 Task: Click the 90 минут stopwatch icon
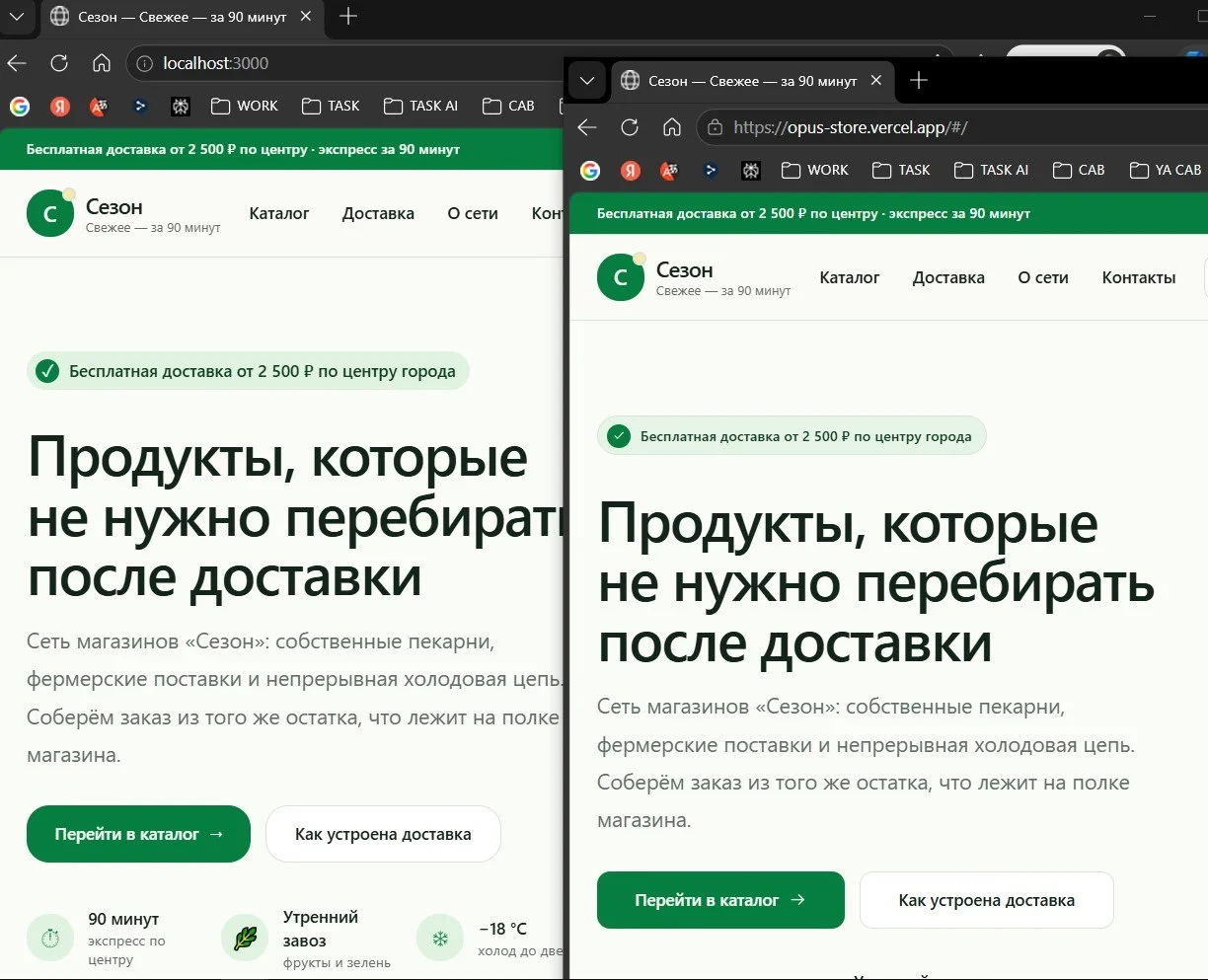click(50, 938)
